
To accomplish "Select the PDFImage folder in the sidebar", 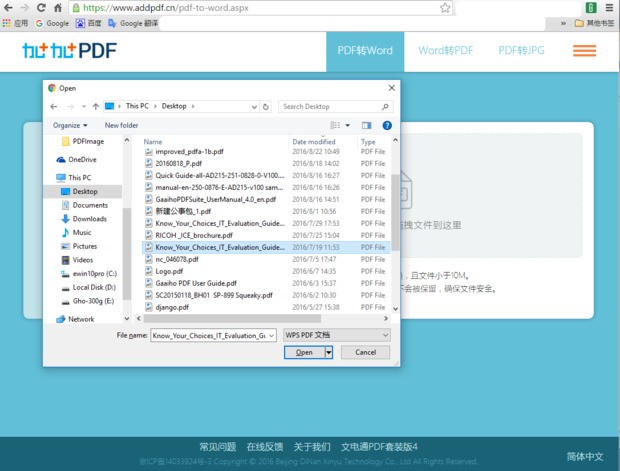I will pyautogui.click(x=83, y=141).
